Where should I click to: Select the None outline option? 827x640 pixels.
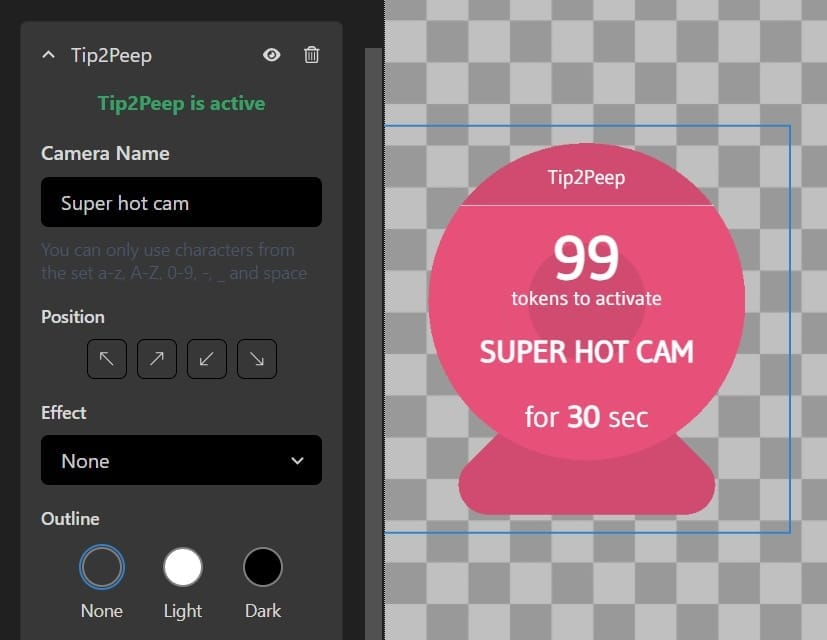pyautogui.click(x=102, y=567)
